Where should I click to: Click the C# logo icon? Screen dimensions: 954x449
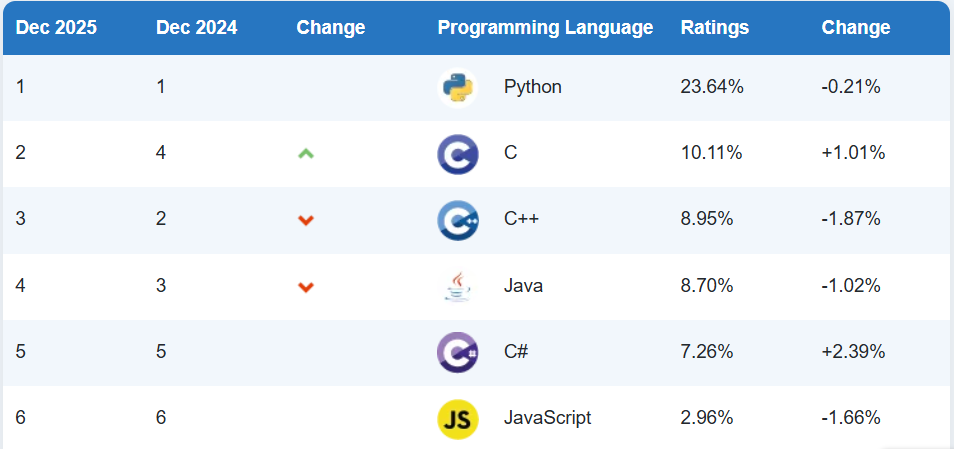click(x=458, y=352)
